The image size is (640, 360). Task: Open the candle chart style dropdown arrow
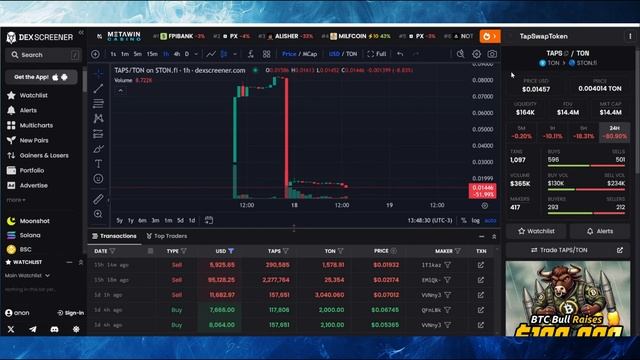pyautogui.click(x=235, y=54)
